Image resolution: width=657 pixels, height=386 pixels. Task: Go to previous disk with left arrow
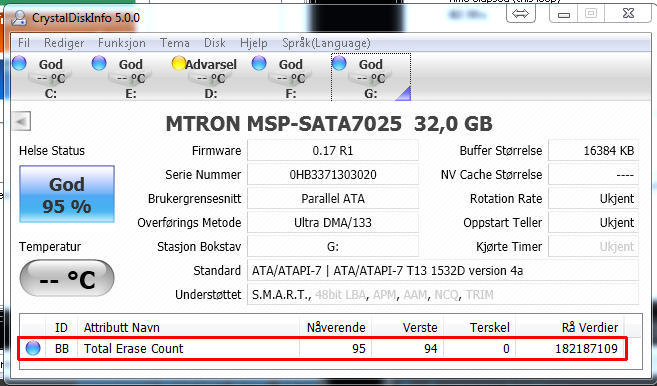click(x=21, y=122)
